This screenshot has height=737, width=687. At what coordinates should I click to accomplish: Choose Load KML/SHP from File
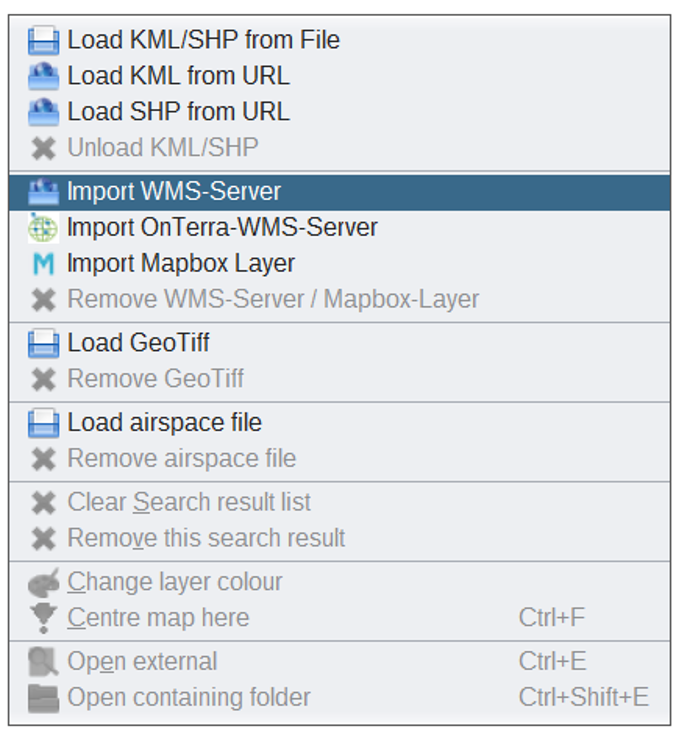[203, 41]
